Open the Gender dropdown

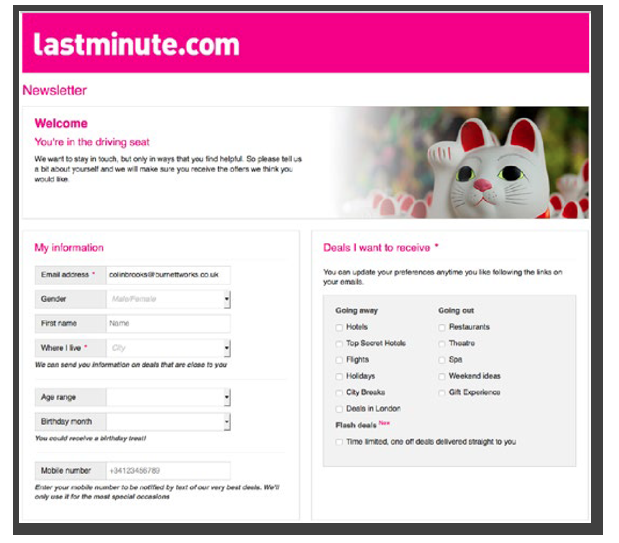coord(168,299)
